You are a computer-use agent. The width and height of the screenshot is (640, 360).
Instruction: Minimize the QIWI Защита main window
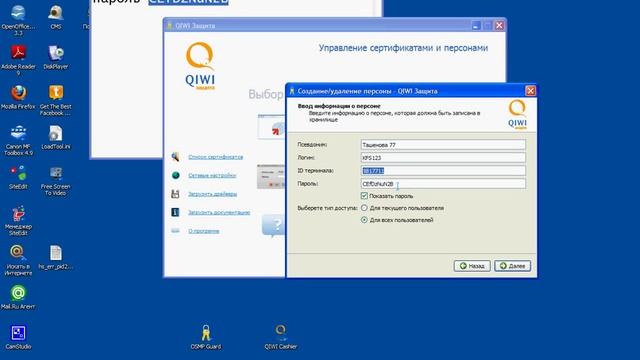pos(476,25)
